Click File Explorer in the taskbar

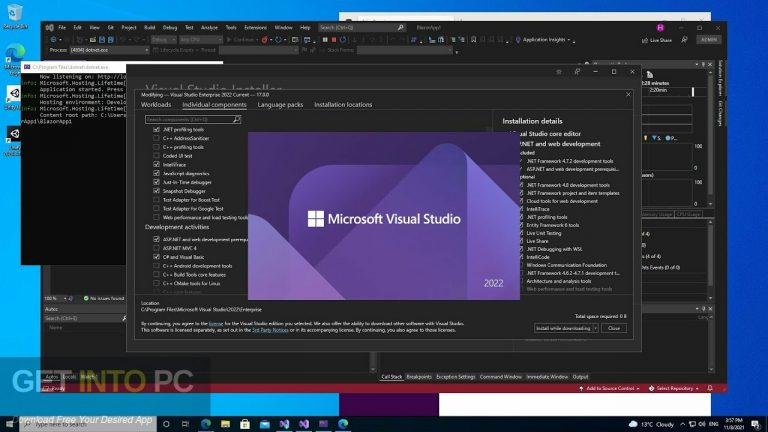[225, 424]
